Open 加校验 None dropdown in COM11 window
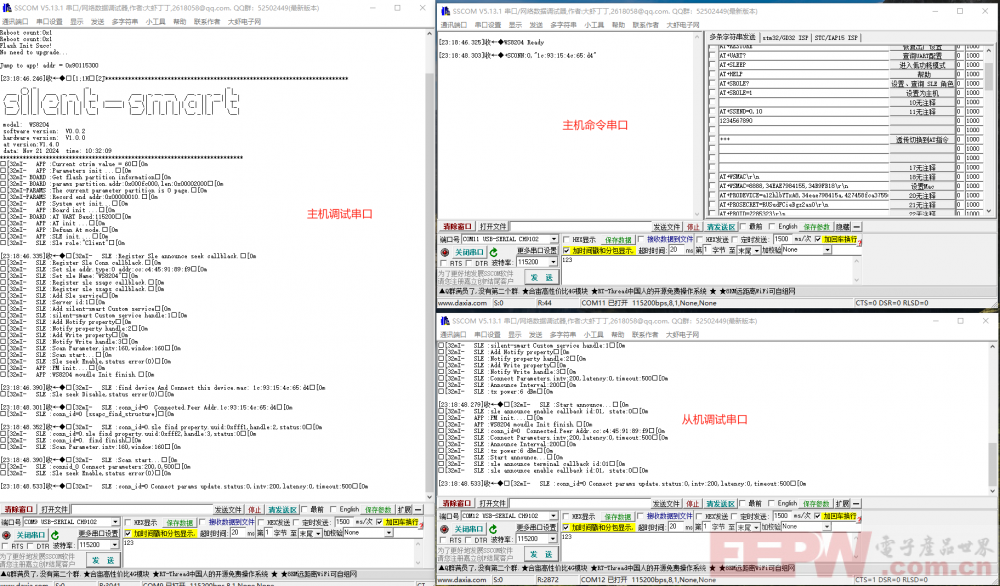1000x586 pixels. [x=827, y=250]
